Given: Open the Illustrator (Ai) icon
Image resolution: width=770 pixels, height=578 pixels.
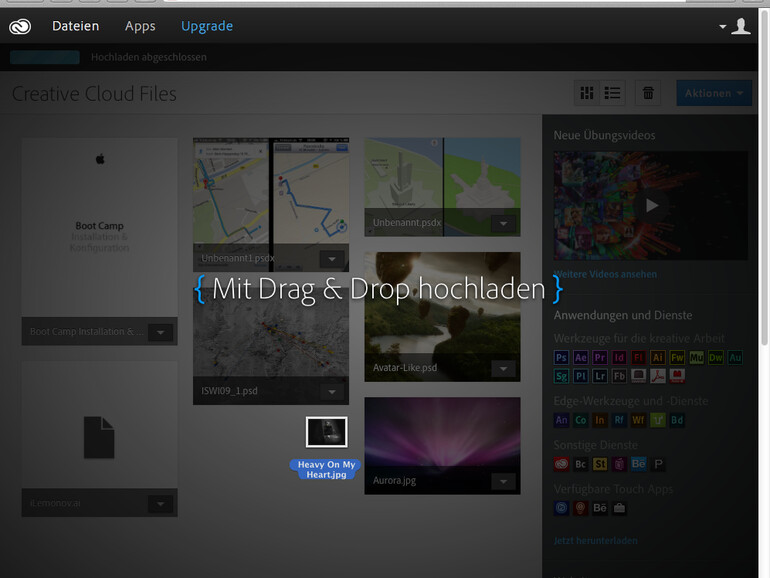Looking at the screenshot, I should click(x=658, y=358).
